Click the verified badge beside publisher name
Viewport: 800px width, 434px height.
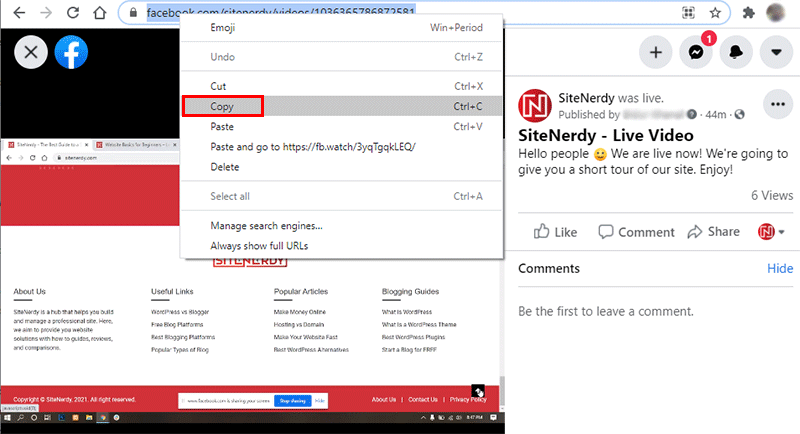[692, 115]
